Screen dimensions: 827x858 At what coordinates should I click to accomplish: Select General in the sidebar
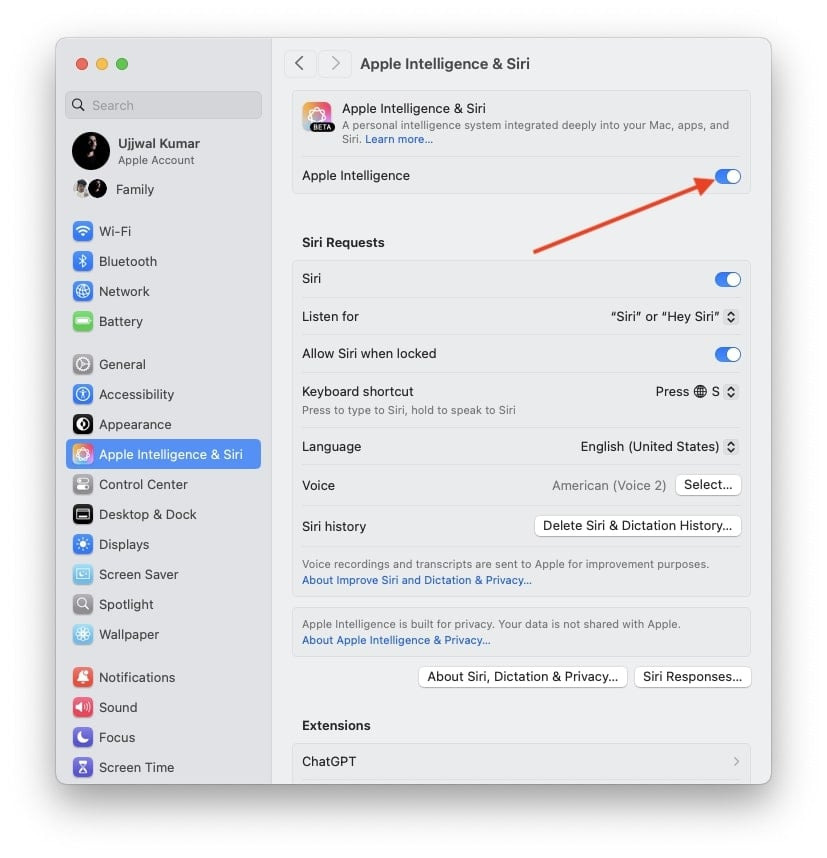click(163, 364)
